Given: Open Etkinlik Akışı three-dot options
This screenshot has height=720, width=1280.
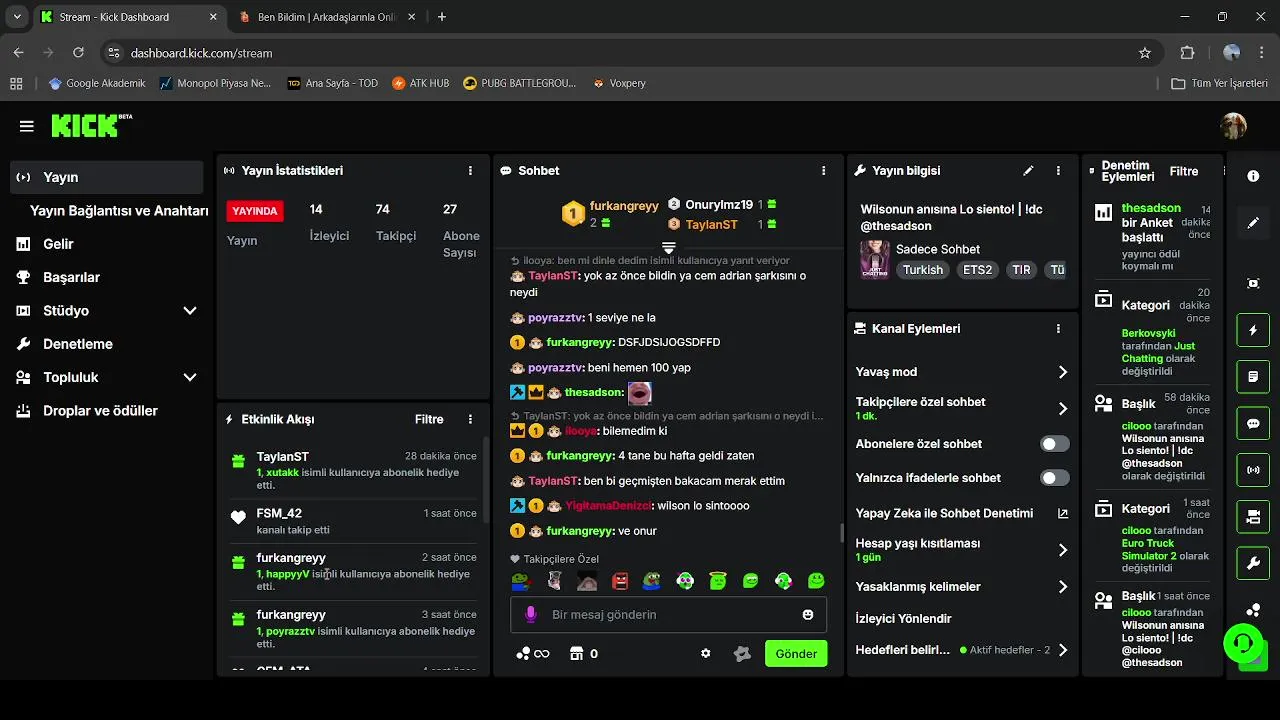Looking at the screenshot, I should point(470,419).
